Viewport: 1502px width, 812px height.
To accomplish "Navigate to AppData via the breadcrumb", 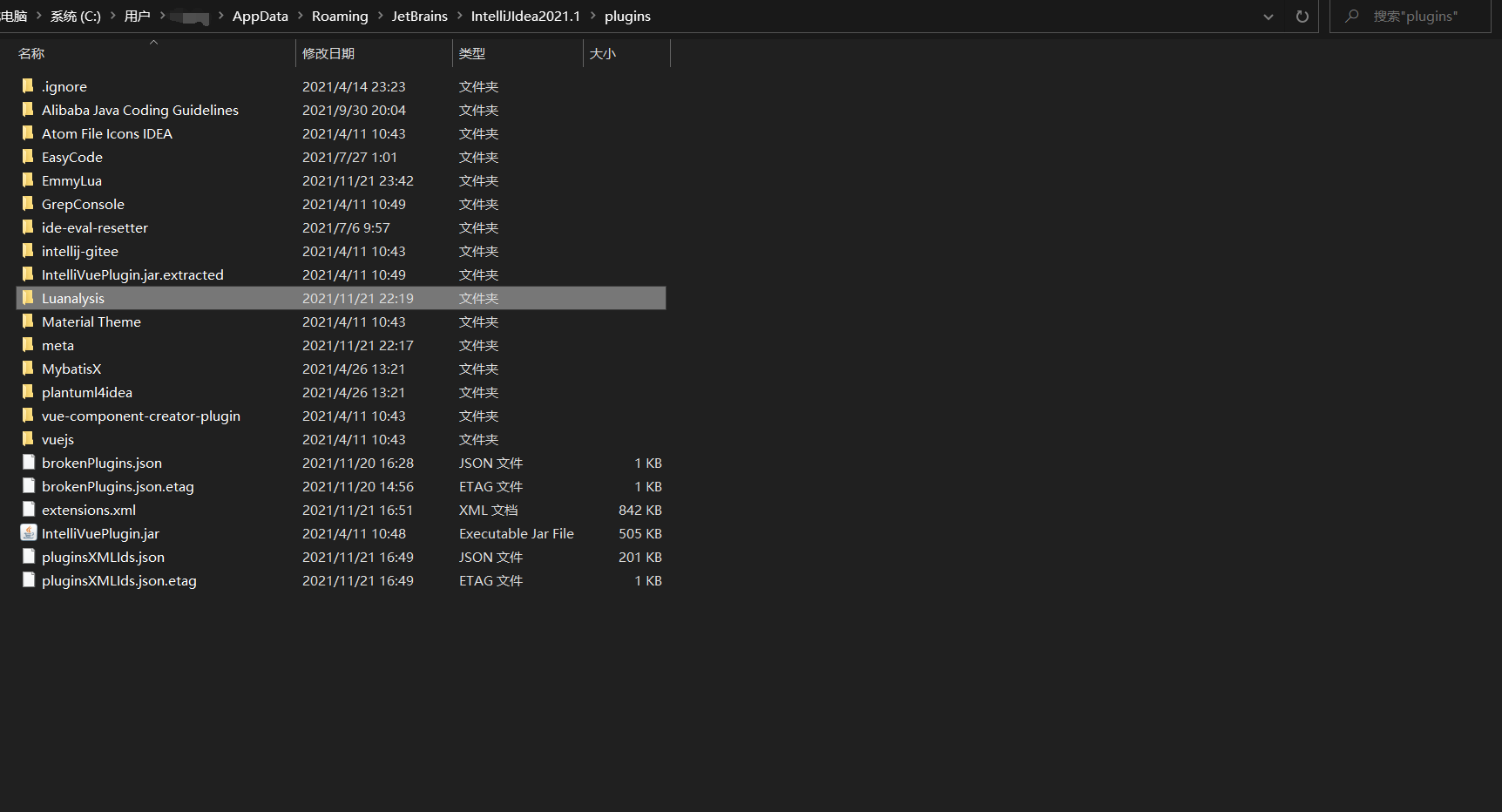I will point(260,16).
